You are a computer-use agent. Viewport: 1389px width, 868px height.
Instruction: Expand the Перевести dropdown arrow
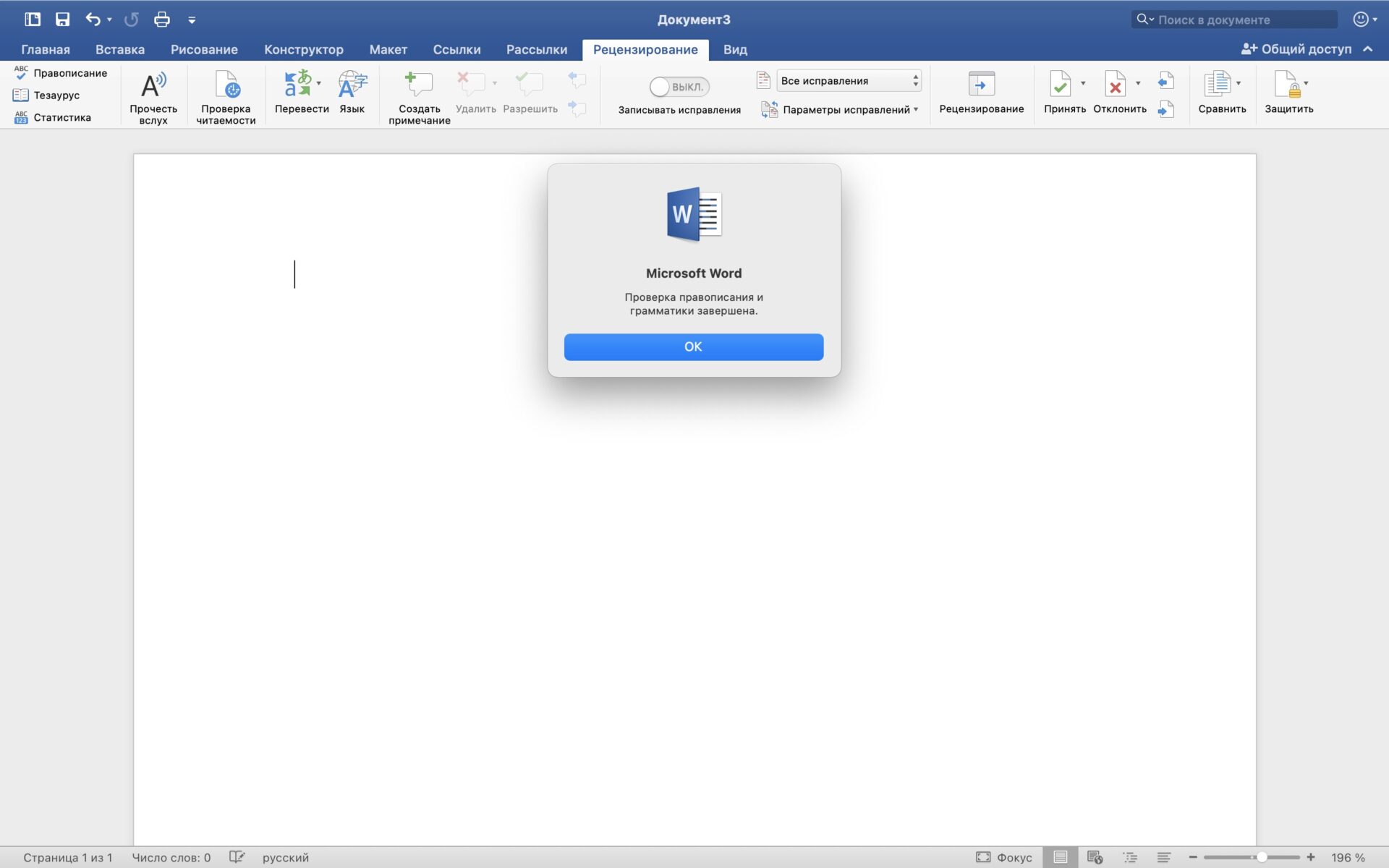[319, 83]
